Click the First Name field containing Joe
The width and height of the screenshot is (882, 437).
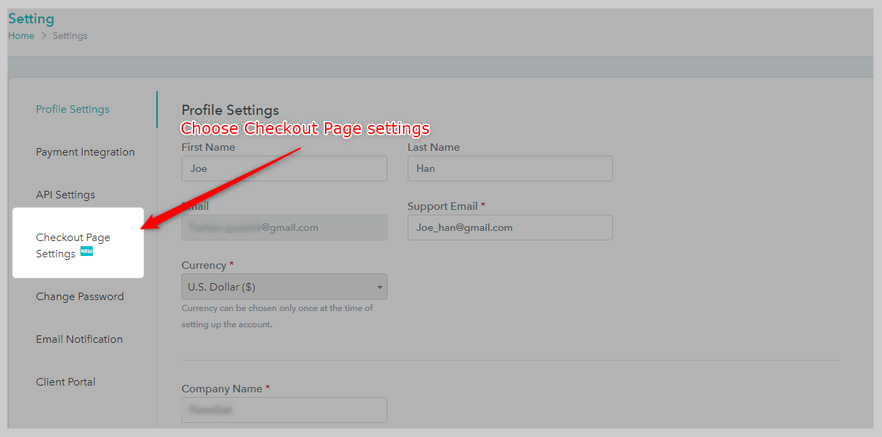point(284,168)
